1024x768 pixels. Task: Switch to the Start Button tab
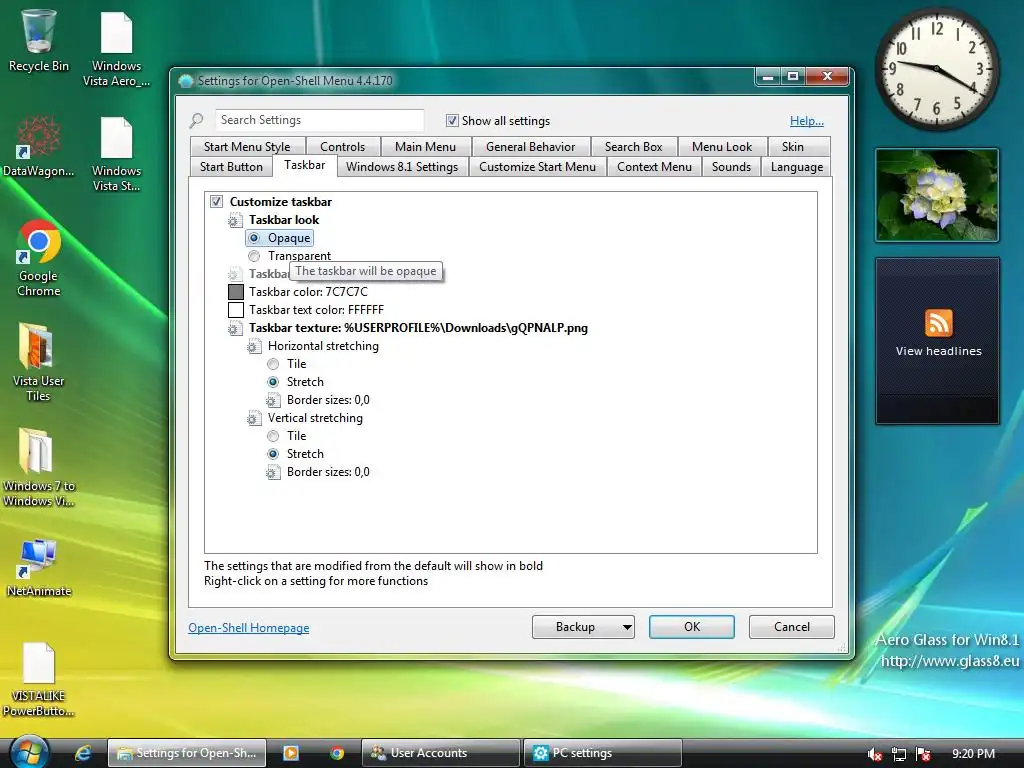point(231,167)
